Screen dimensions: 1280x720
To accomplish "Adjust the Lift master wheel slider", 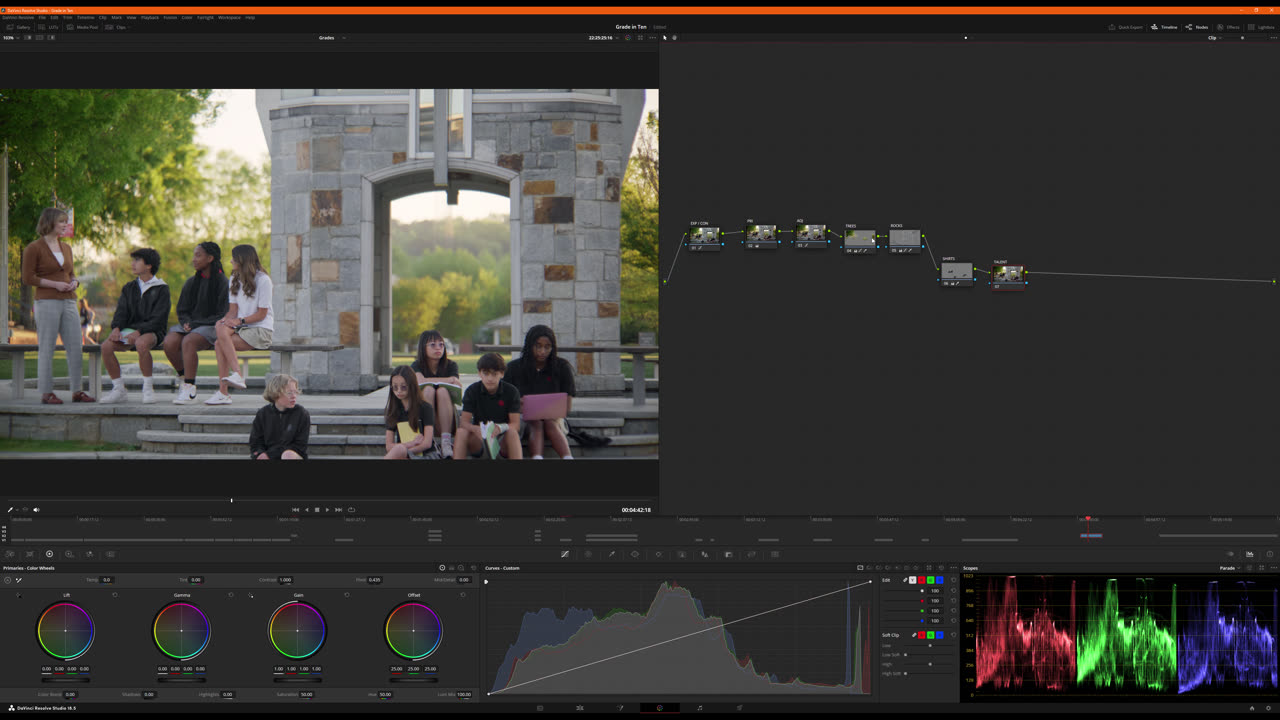I will [x=66, y=679].
